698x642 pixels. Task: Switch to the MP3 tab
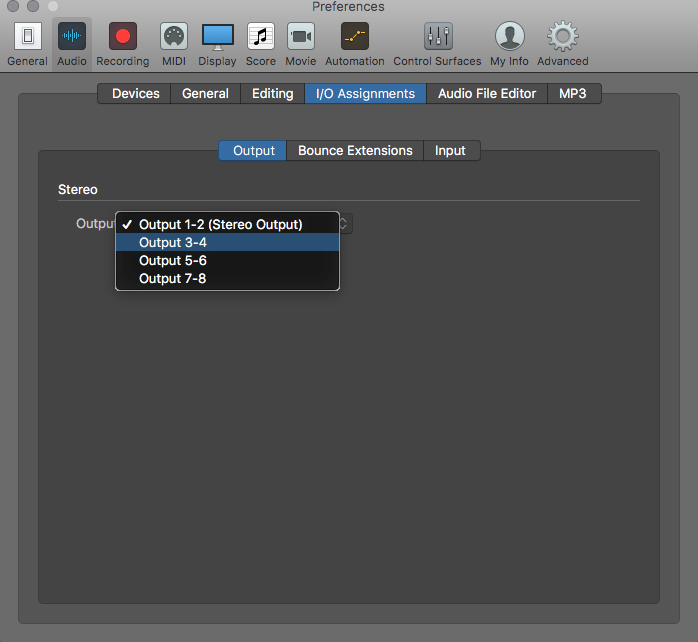click(574, 93)
